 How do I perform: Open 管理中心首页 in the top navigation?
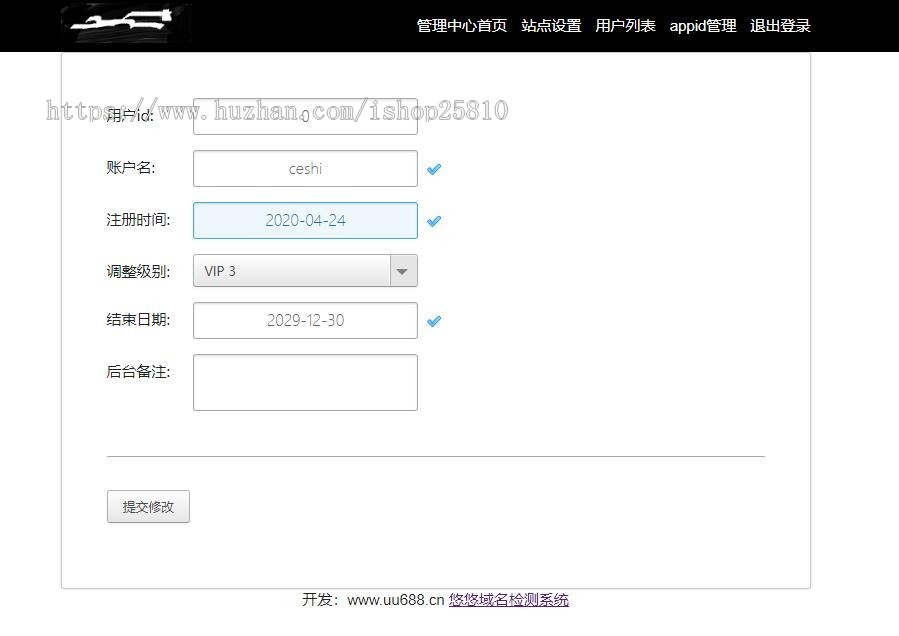(462, 26)
